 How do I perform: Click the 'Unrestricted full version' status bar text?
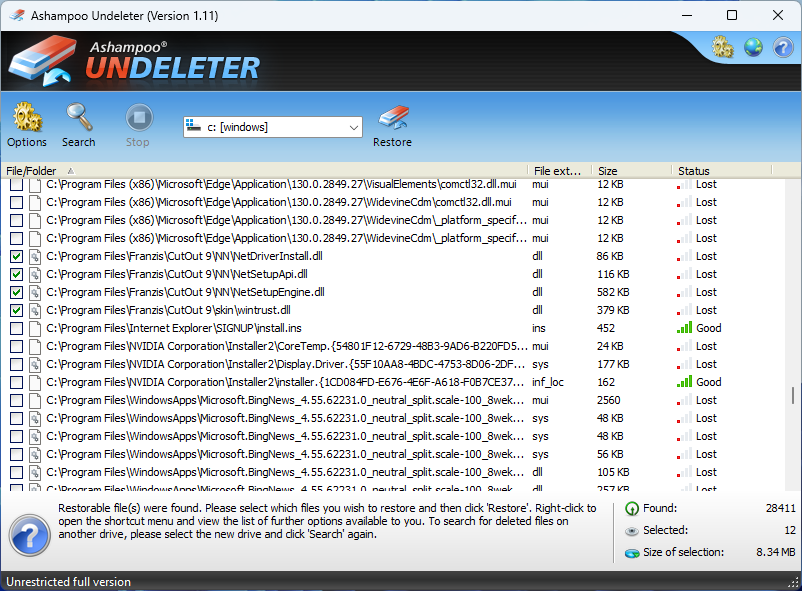(69, 582)
